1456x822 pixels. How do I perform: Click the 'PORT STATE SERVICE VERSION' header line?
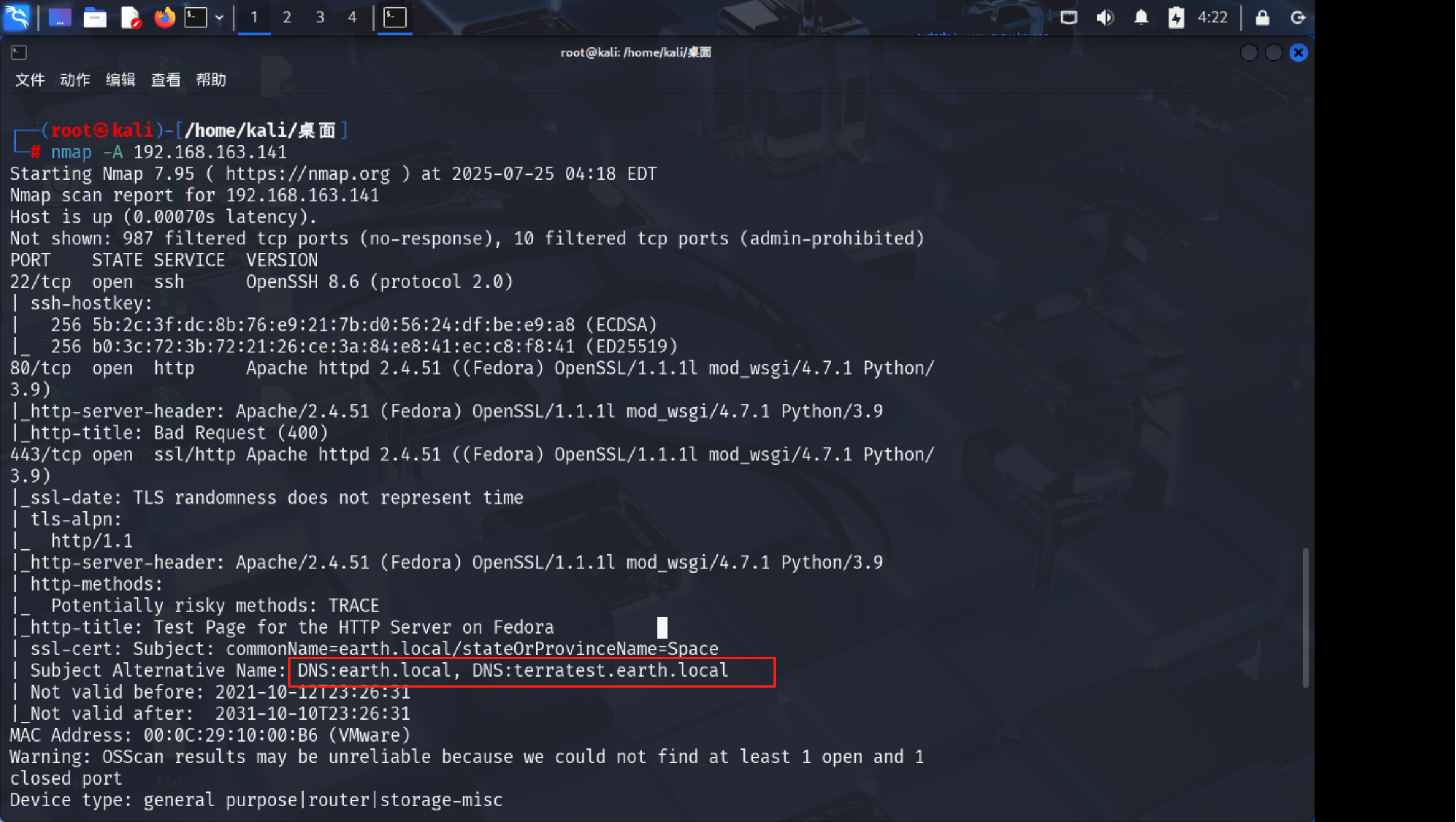coord(164,260)
